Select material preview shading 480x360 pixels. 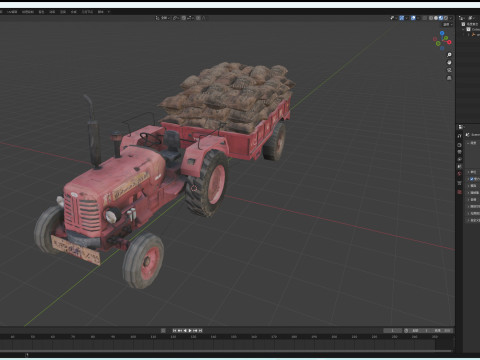tap(441, 18)
